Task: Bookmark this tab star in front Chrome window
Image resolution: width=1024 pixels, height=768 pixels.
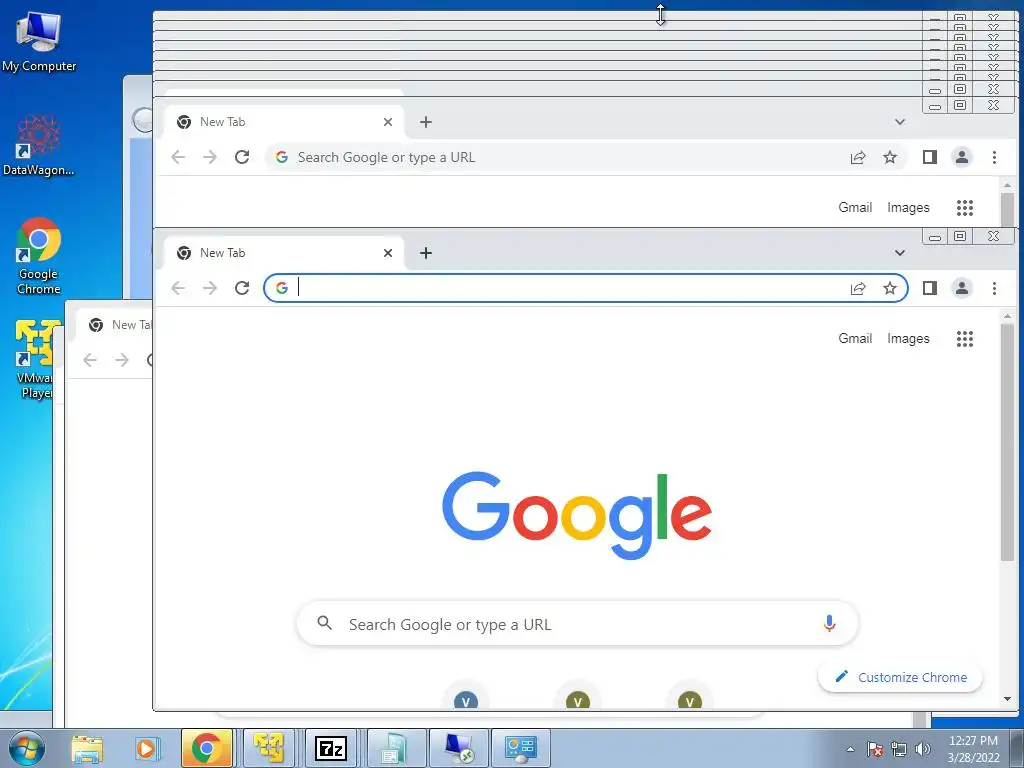Action: tap(889, 288)
